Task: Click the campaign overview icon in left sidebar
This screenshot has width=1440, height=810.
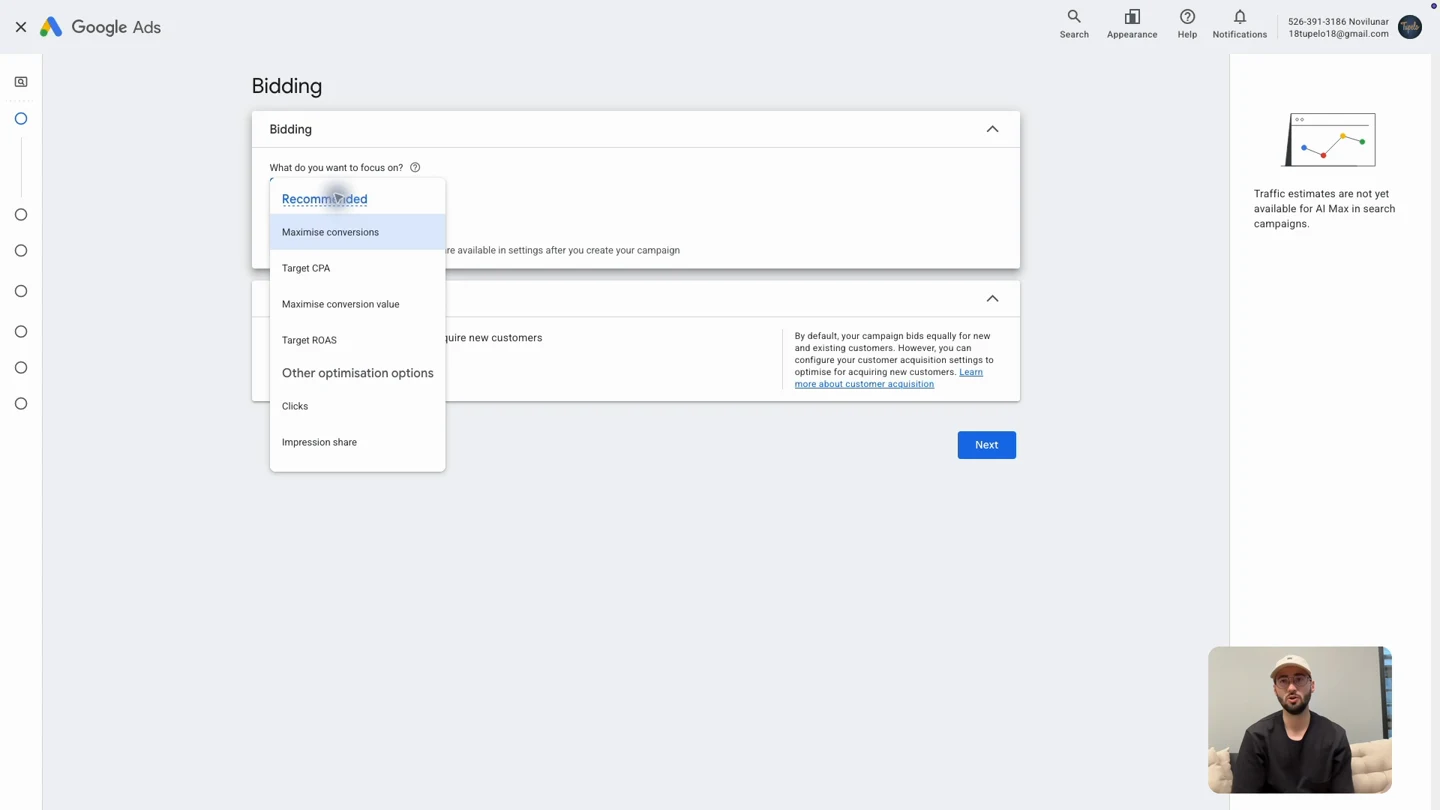Action: pyautogui.click(x=21, y=82)
